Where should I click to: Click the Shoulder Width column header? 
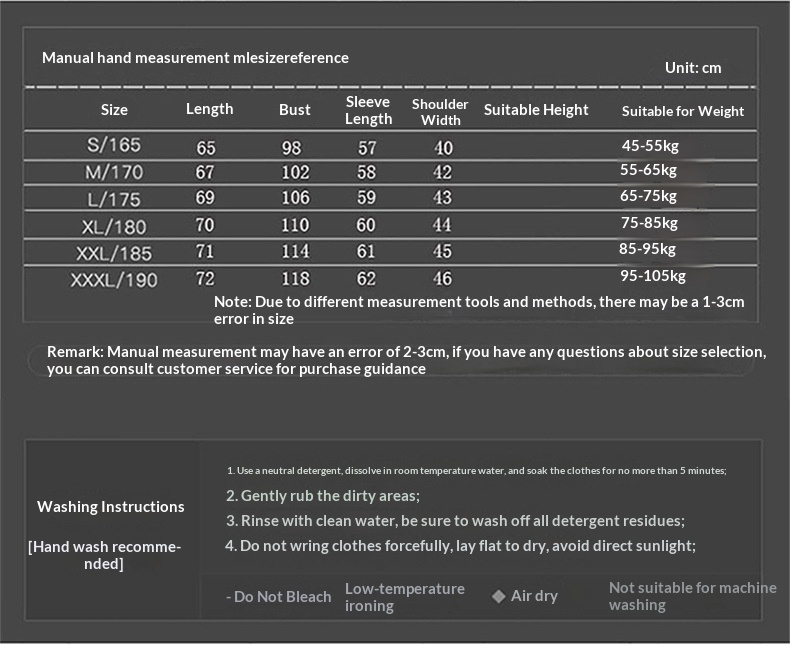click(440, 111)
